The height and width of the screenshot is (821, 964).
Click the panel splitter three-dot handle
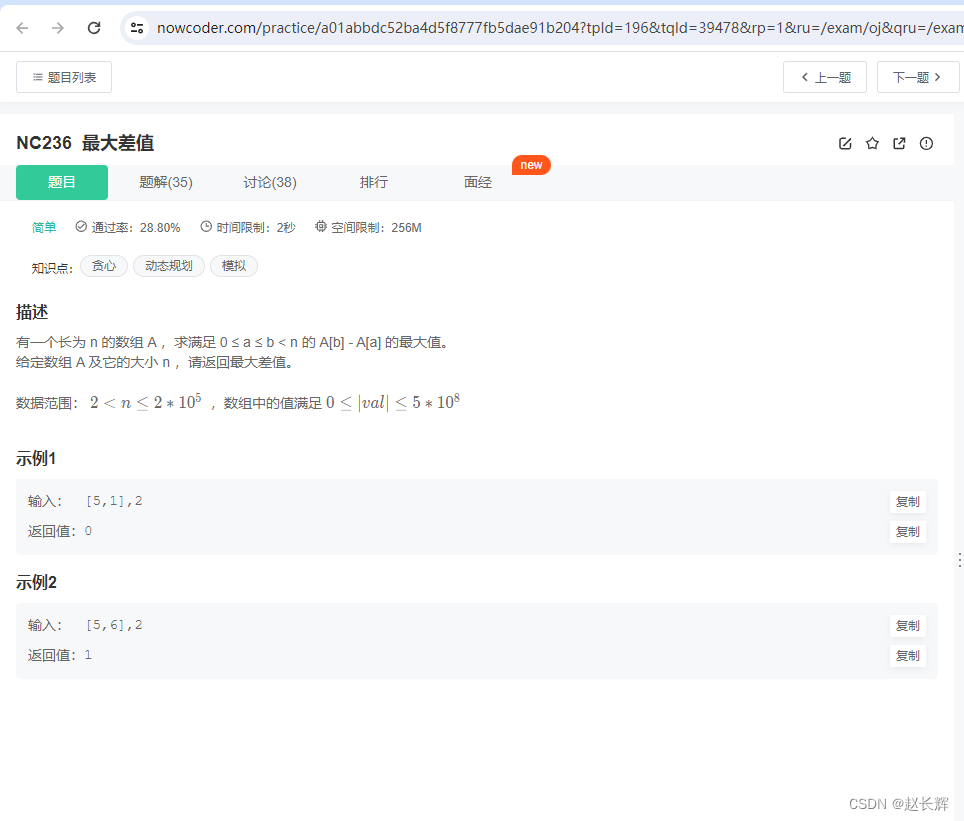(959, 560)
